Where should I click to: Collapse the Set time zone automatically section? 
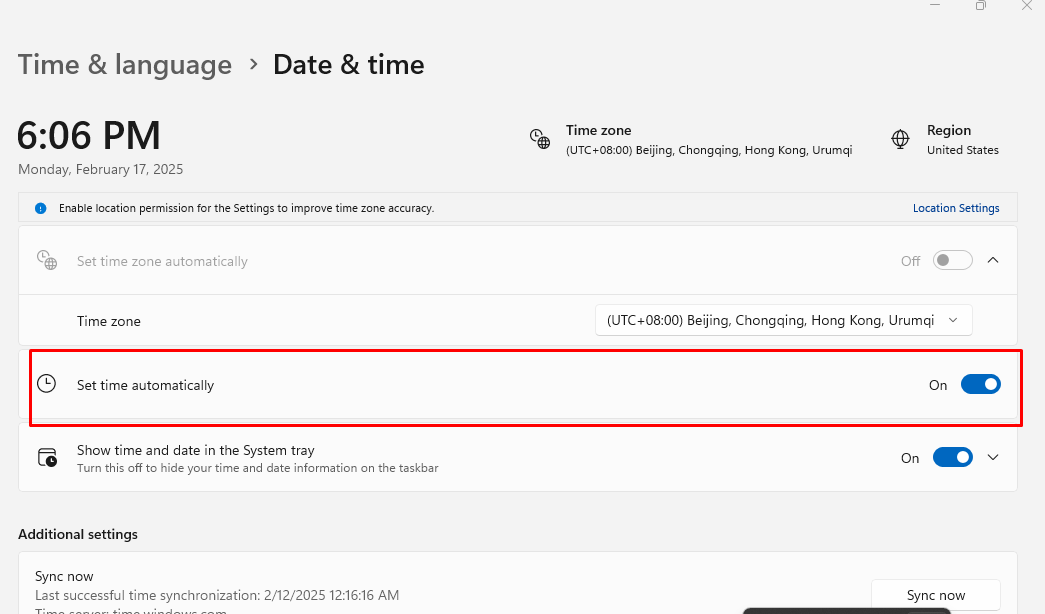993,259
